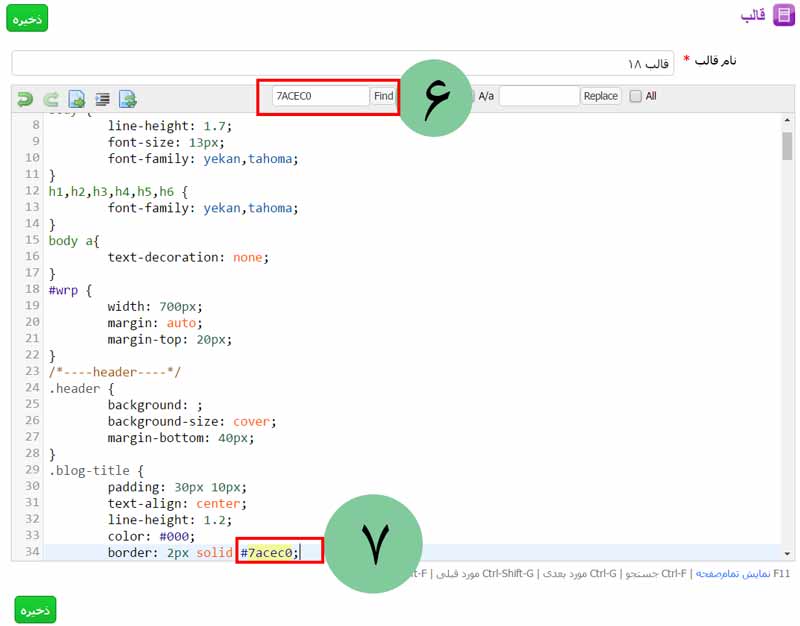Viewport: 800px width, 626px height.
Task: Open the نمایش تمام‌صفحه fullscreen link
Action: tap(733, 574)
